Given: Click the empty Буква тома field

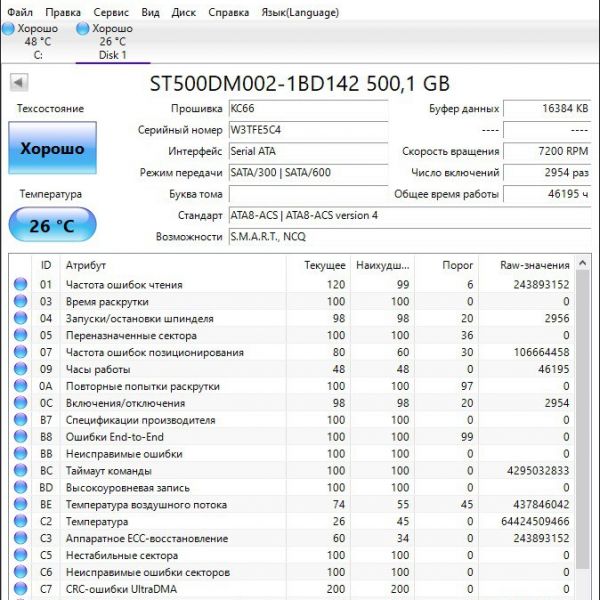Looking at the screenshot, I should pyautogui.click(x=308, y=194).
